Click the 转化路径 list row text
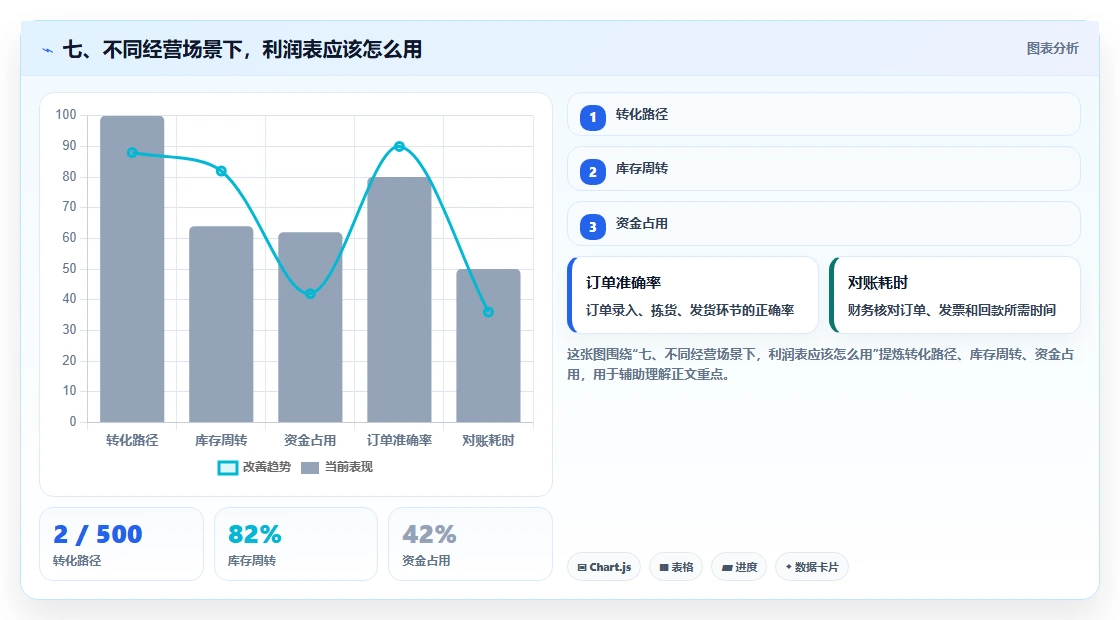 pyautogui.click(x=641, y=114)
